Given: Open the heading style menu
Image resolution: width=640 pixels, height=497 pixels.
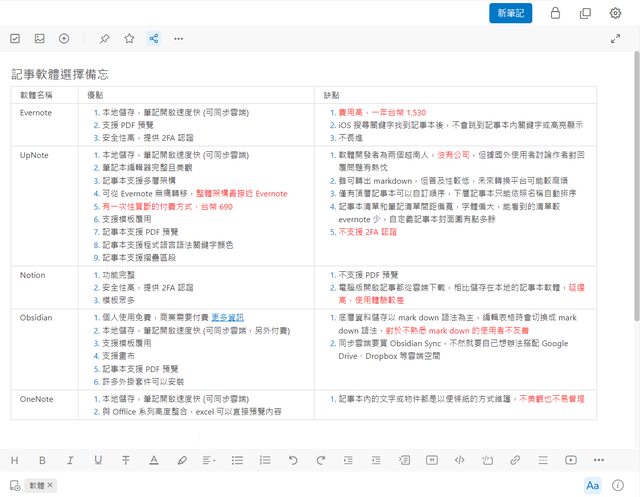Looking at the screenshot, I should (x=15, y=460).
